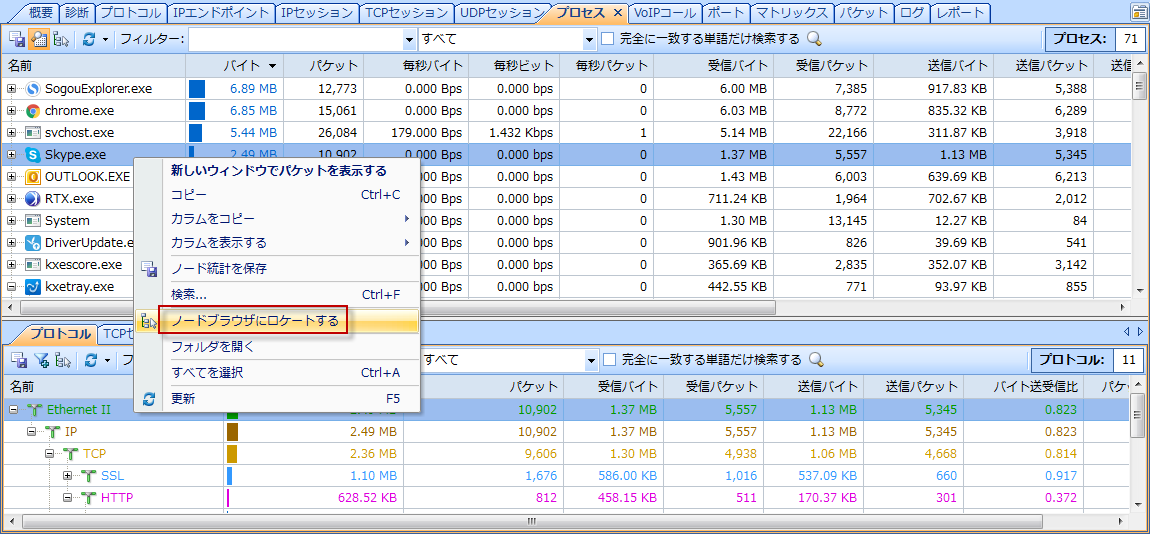This screenshot has width=1150, height=534.
Task: Switch to the VoIPコール tab
Action: click(666, 13)
